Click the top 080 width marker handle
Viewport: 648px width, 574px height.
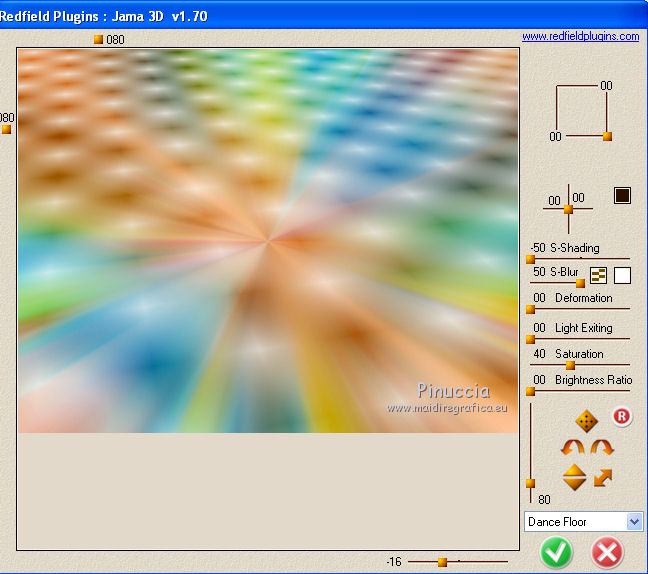[98, 39]
